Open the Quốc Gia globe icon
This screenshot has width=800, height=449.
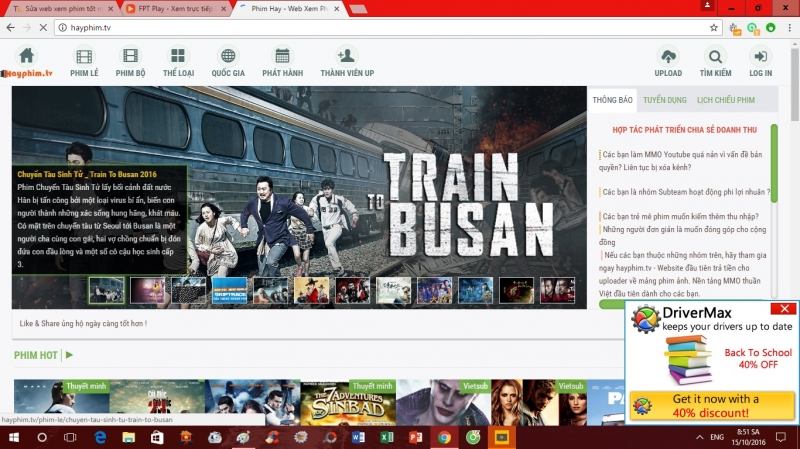click(x=228, y=56)
